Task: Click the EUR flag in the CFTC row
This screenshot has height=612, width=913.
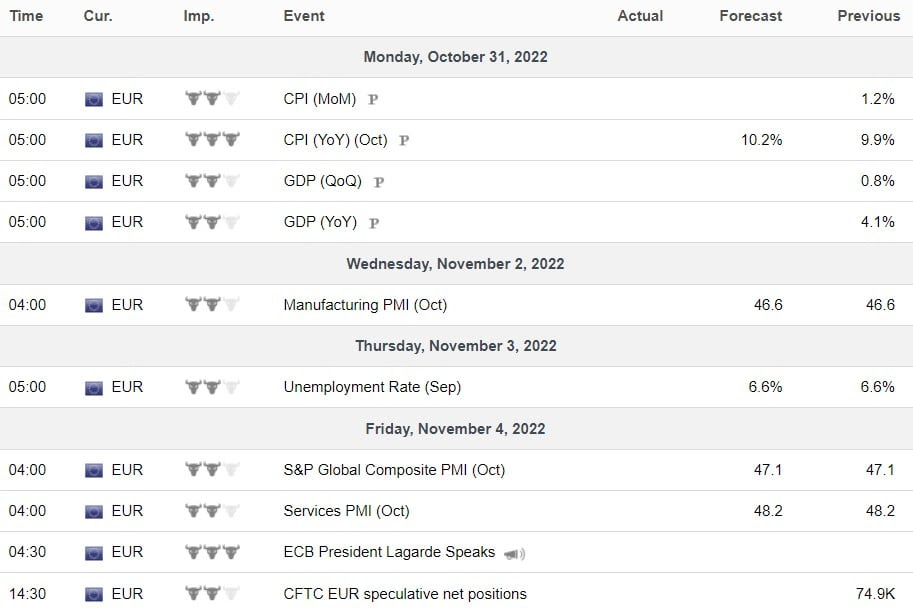Action: [94, 594]
